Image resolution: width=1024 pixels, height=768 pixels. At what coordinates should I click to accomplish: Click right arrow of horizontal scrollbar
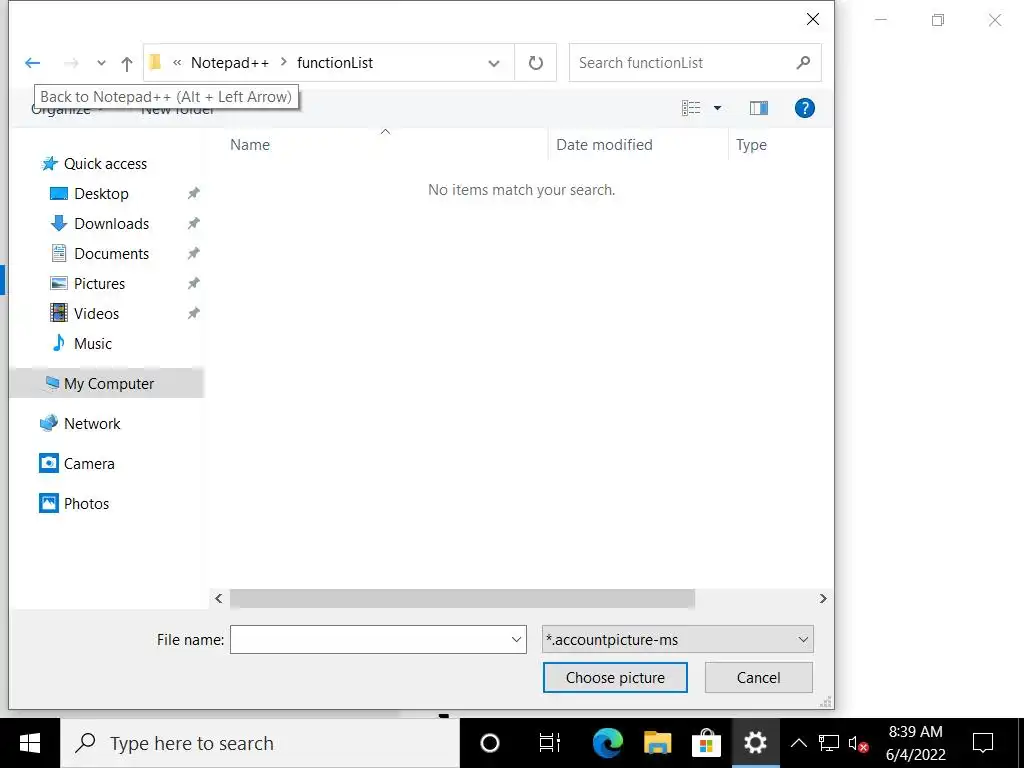[x=823, y=599]
